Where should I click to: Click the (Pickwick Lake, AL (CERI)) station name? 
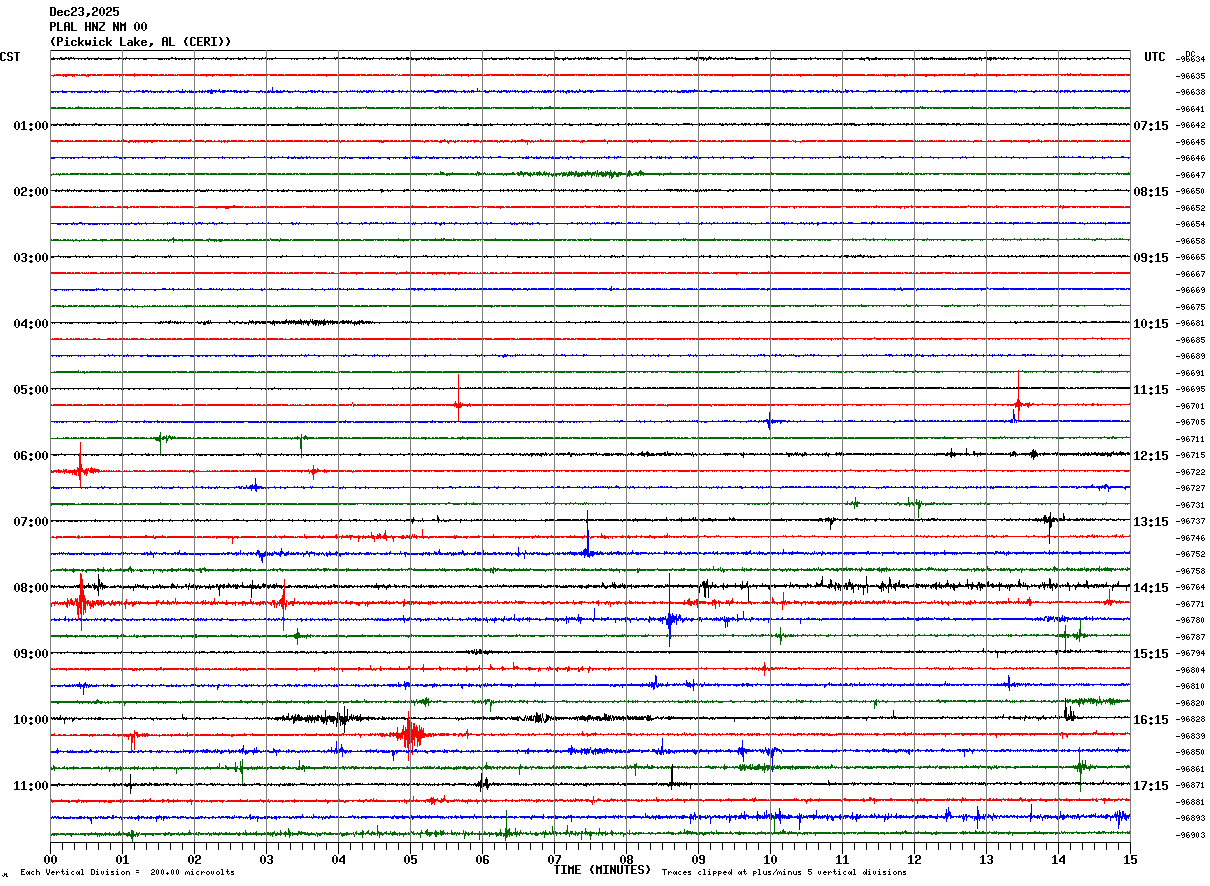140,42
